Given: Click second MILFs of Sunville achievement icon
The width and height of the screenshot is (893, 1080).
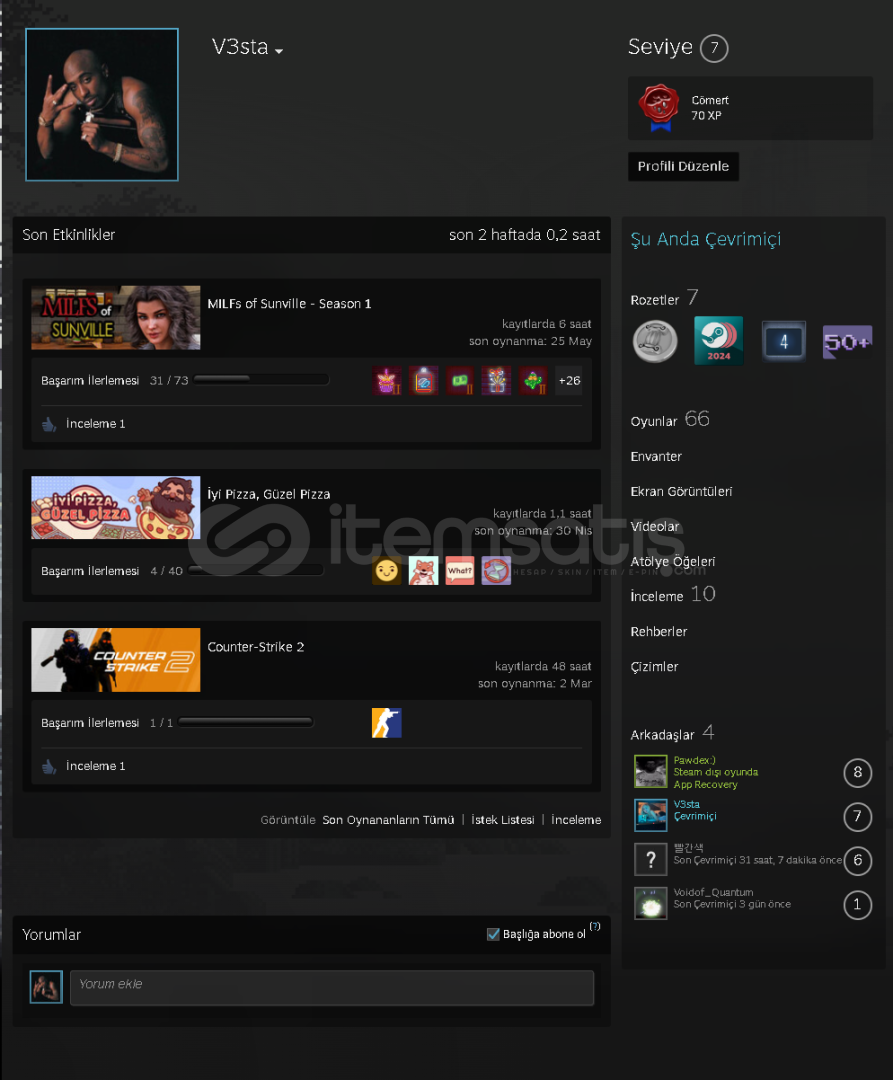Looking at the screenshot, I should [x=423, y=381].
